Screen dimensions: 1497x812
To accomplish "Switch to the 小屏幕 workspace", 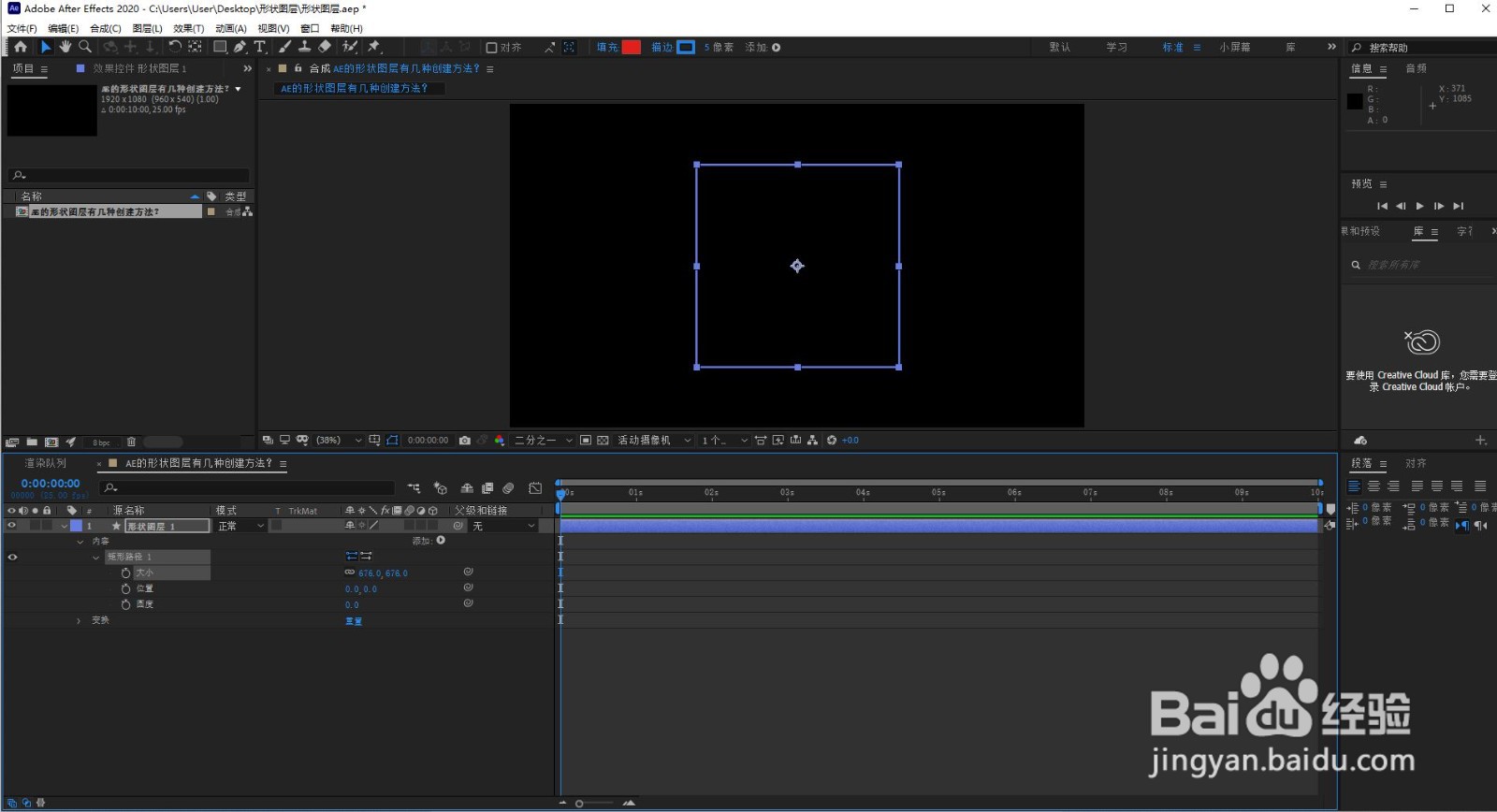I will [x=1235, y=47].
